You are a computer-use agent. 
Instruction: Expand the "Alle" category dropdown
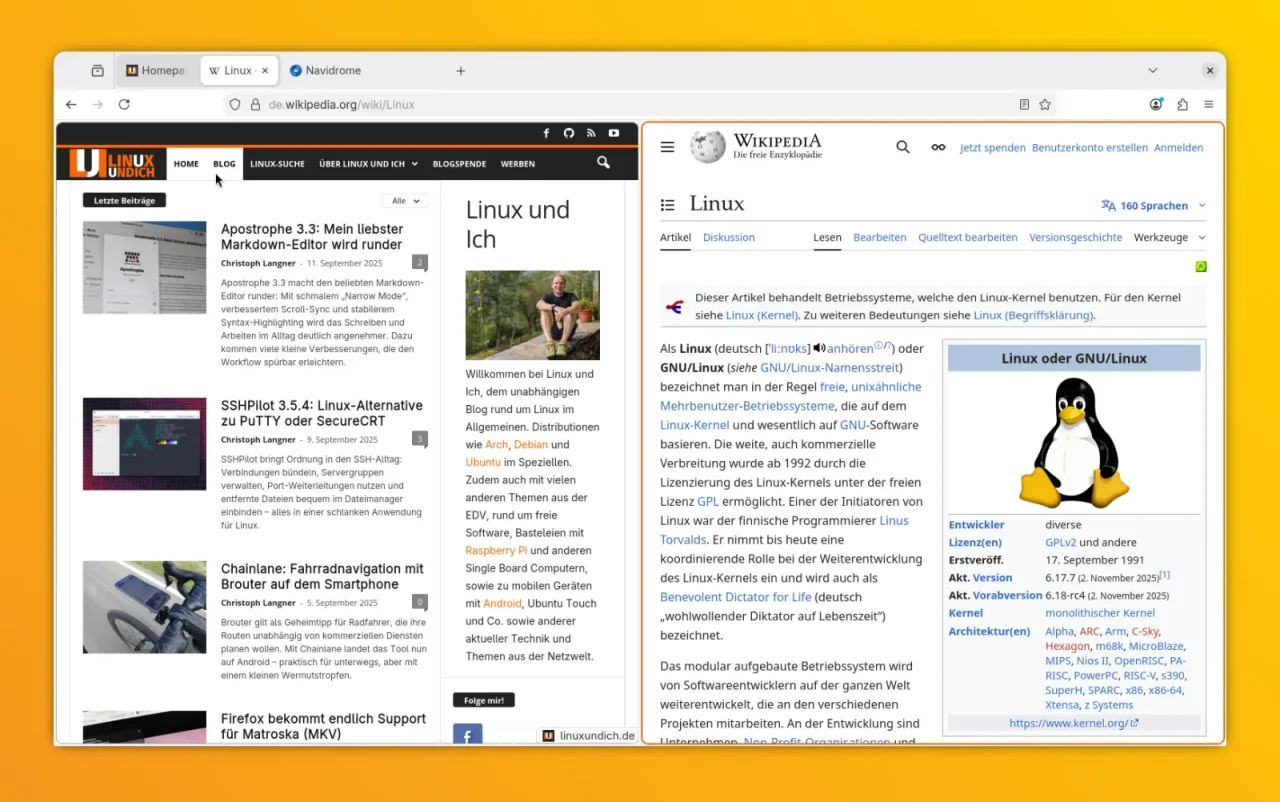pyautogui.click(x=404, y=200)
